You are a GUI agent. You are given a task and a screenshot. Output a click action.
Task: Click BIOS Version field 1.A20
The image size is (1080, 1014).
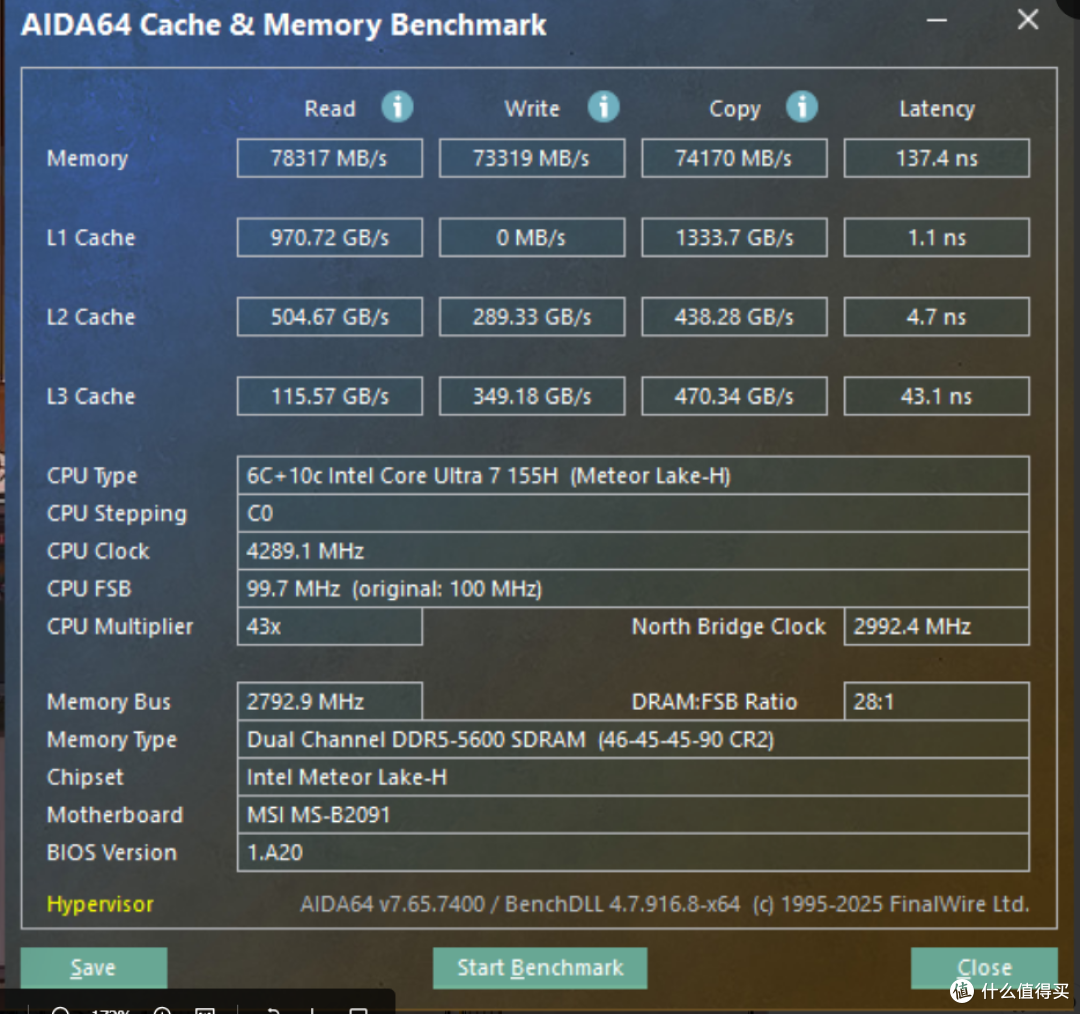tap(633, 853)
